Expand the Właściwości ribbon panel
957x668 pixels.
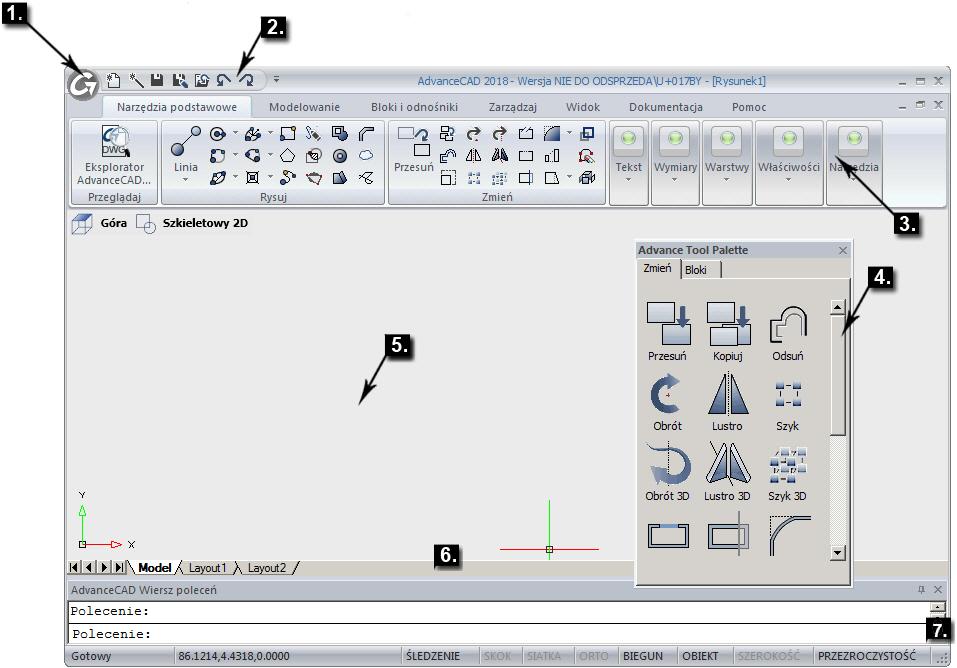point(789,162)
